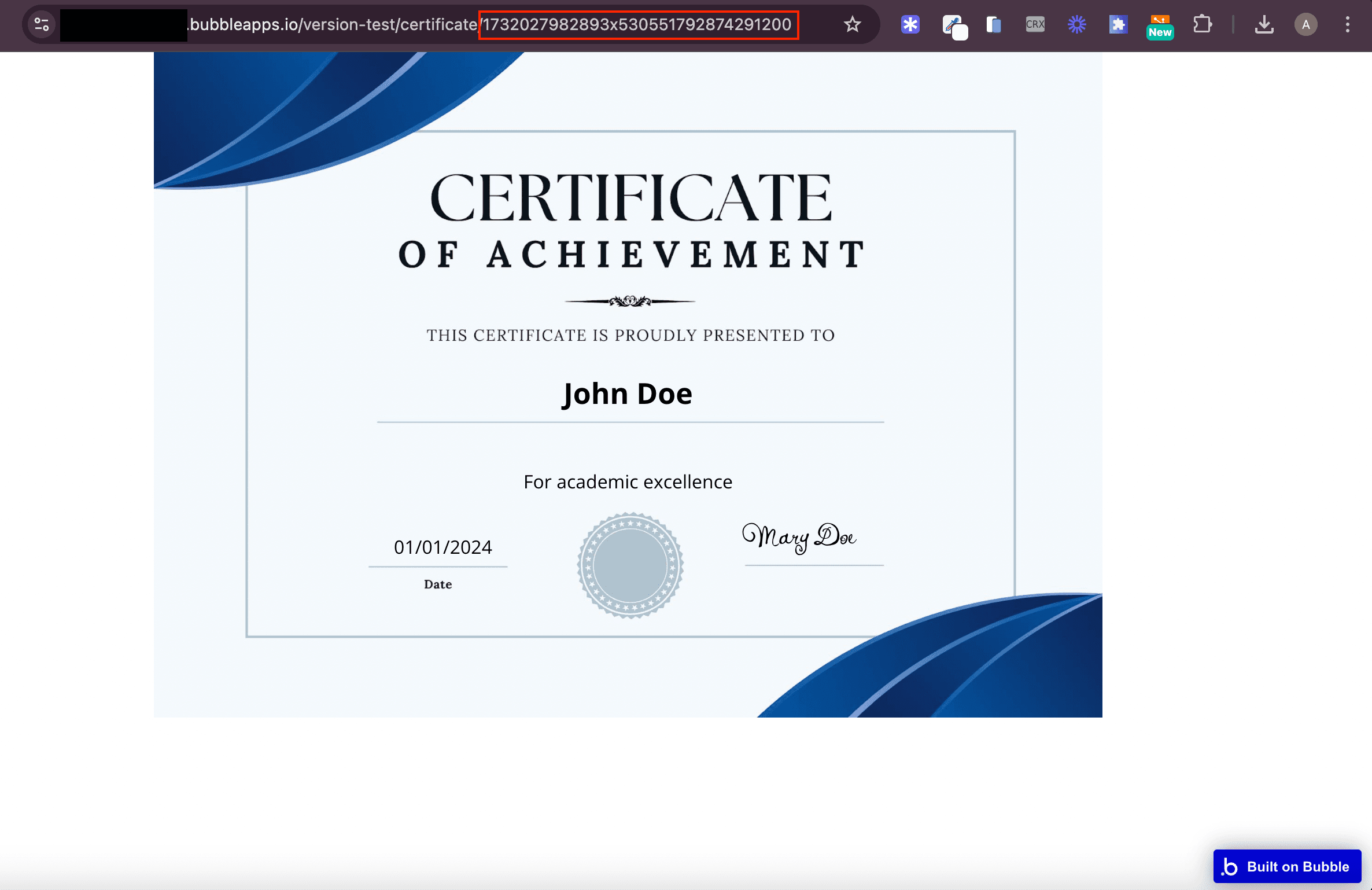Click the Built on Bubble badge
This screenshot has width=1372, height=890.
click(1287, 866)
